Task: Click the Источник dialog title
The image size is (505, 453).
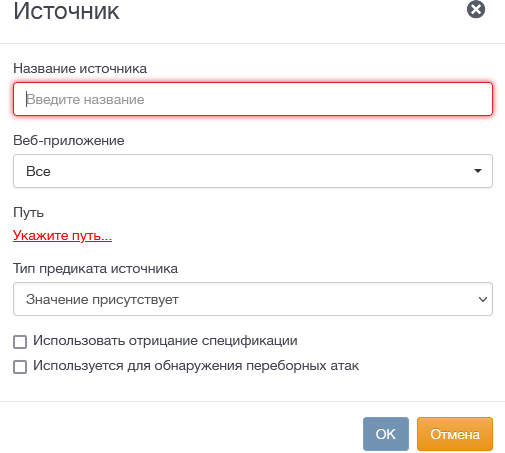Action: pyautogui.click(x=66, y=11)
